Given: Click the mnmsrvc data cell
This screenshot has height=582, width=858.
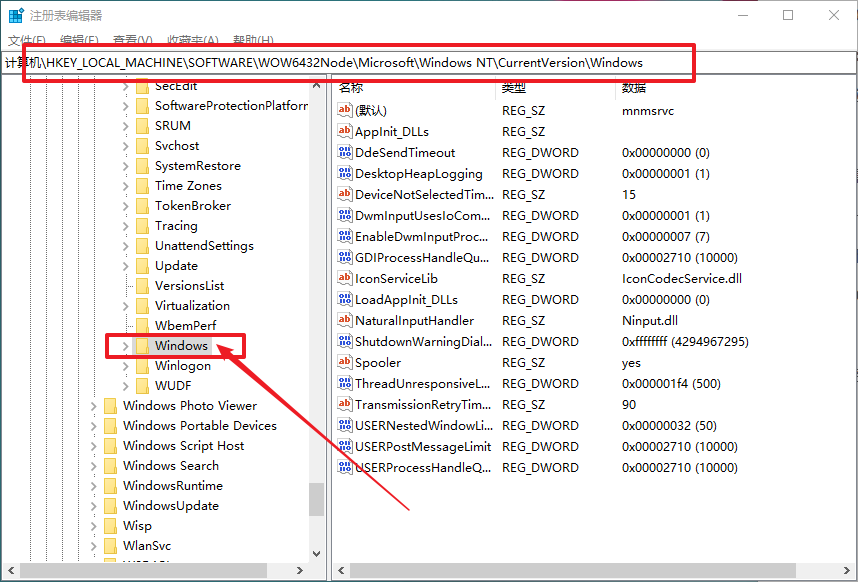Looking at the screenshot, I should tap(648, 110).
